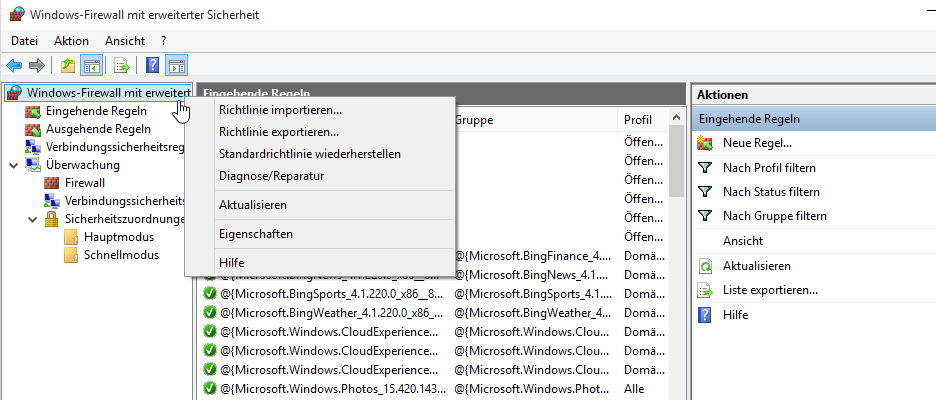Collapse the Sicherheitszuordnungen tree node
This screenshot has width=936, height=400.
point(33,219)
